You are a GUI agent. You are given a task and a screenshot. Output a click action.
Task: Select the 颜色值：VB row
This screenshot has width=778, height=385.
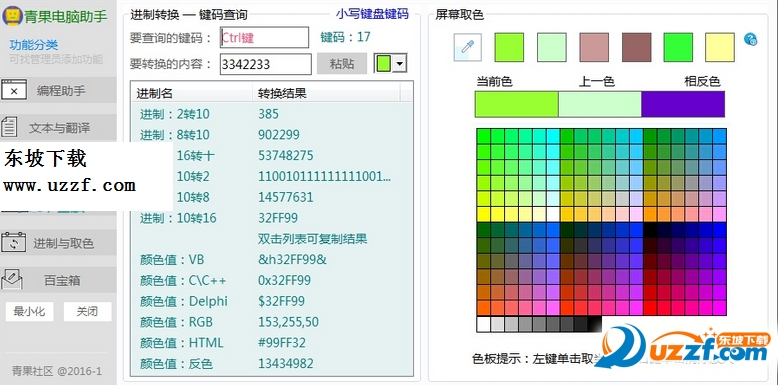(271, 260)
